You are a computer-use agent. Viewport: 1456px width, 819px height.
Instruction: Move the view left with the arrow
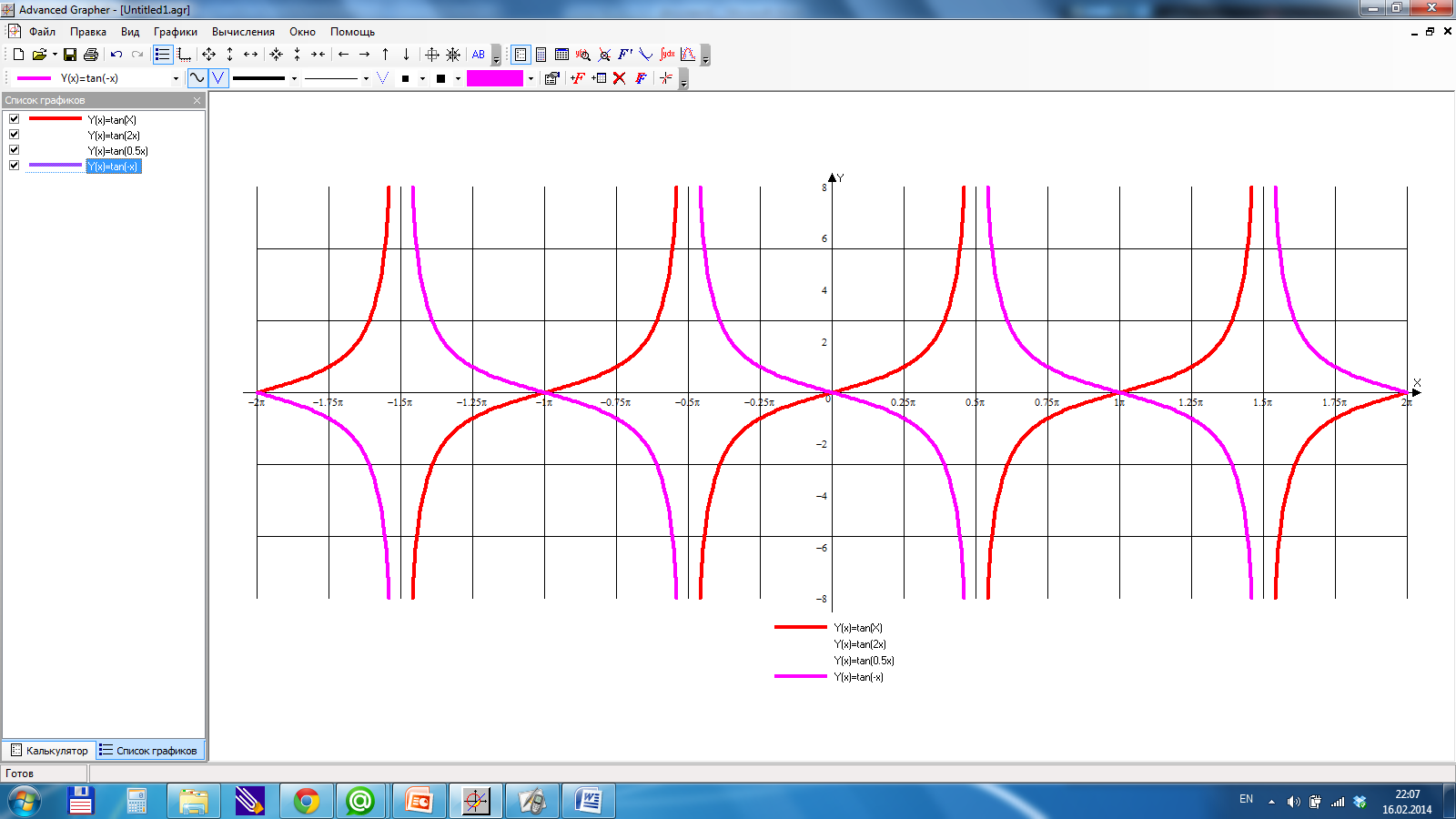(x=343, y=55)
